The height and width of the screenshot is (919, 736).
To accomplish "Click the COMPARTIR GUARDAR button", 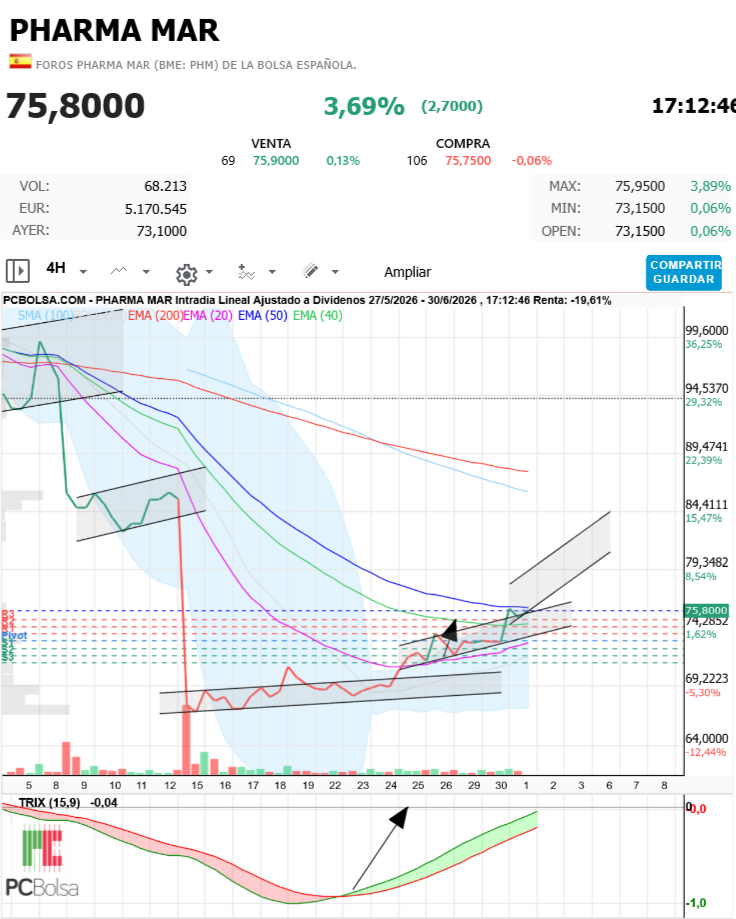I will click(x=684, y=273).
